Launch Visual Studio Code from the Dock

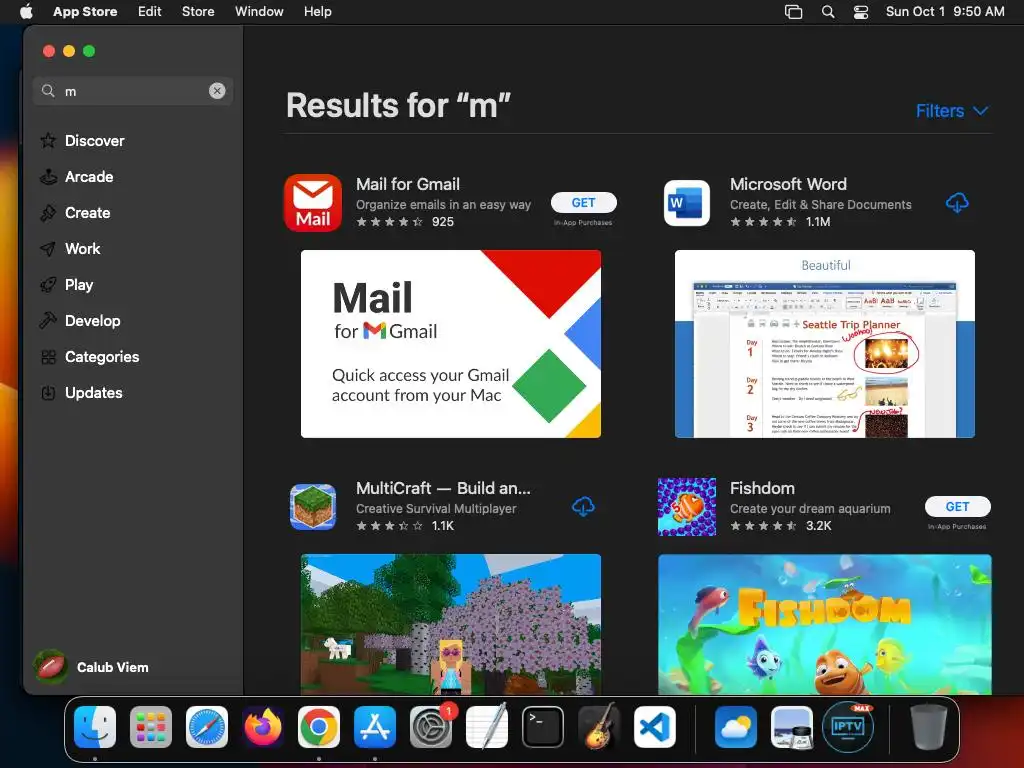(654, 727)
